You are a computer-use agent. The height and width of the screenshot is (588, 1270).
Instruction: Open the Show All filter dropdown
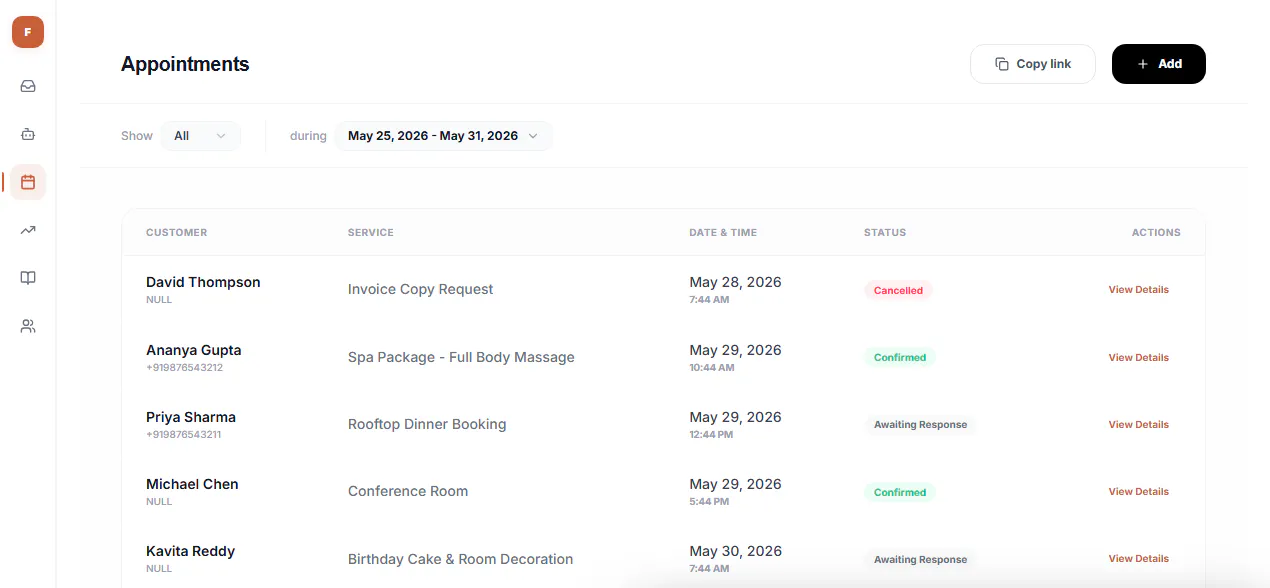201,136
